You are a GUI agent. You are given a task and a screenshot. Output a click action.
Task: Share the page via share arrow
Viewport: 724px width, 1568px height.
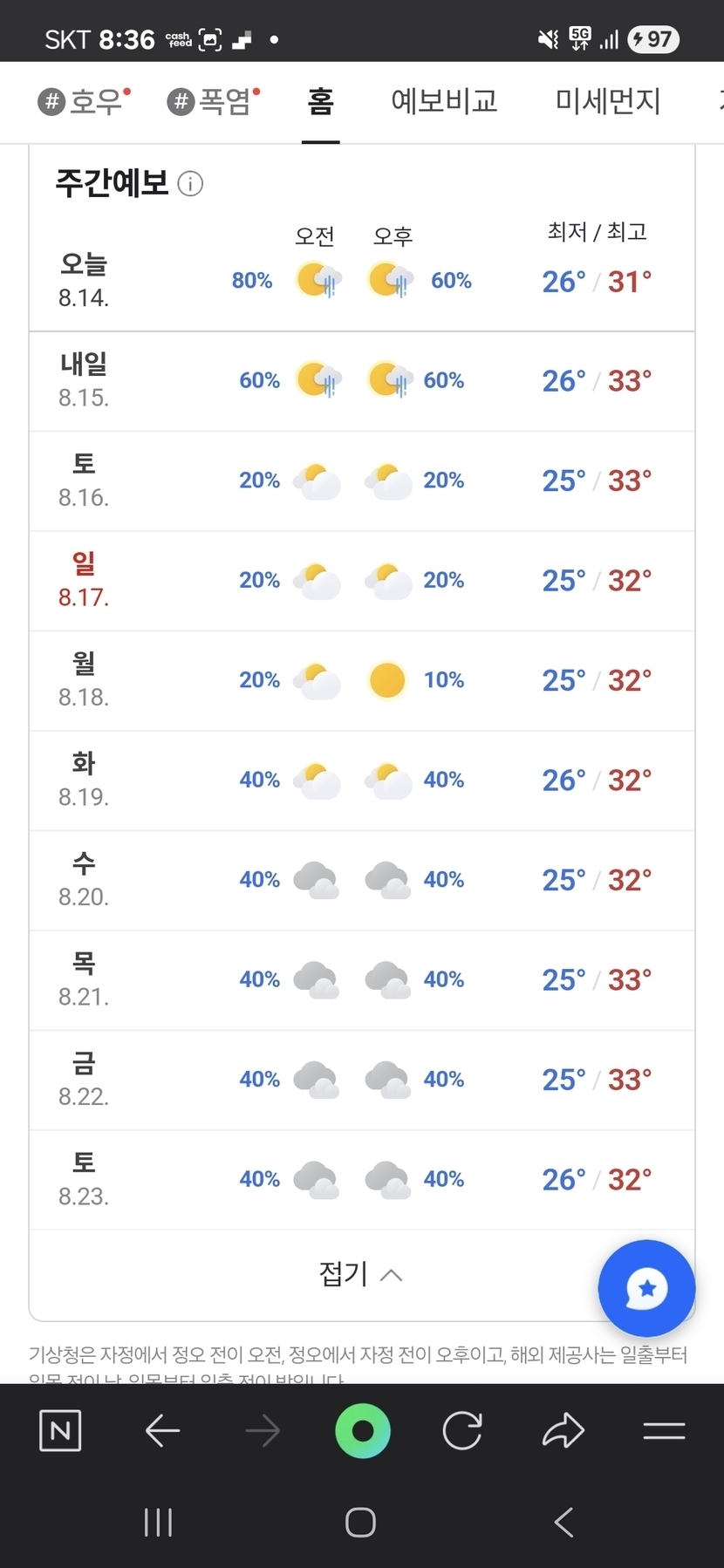point(563,1430)
